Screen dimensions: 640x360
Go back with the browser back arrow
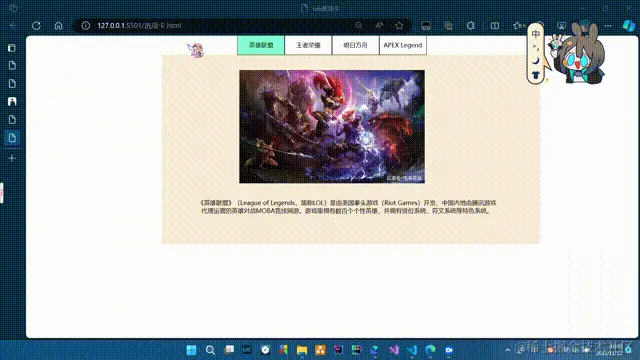point(13,26)
